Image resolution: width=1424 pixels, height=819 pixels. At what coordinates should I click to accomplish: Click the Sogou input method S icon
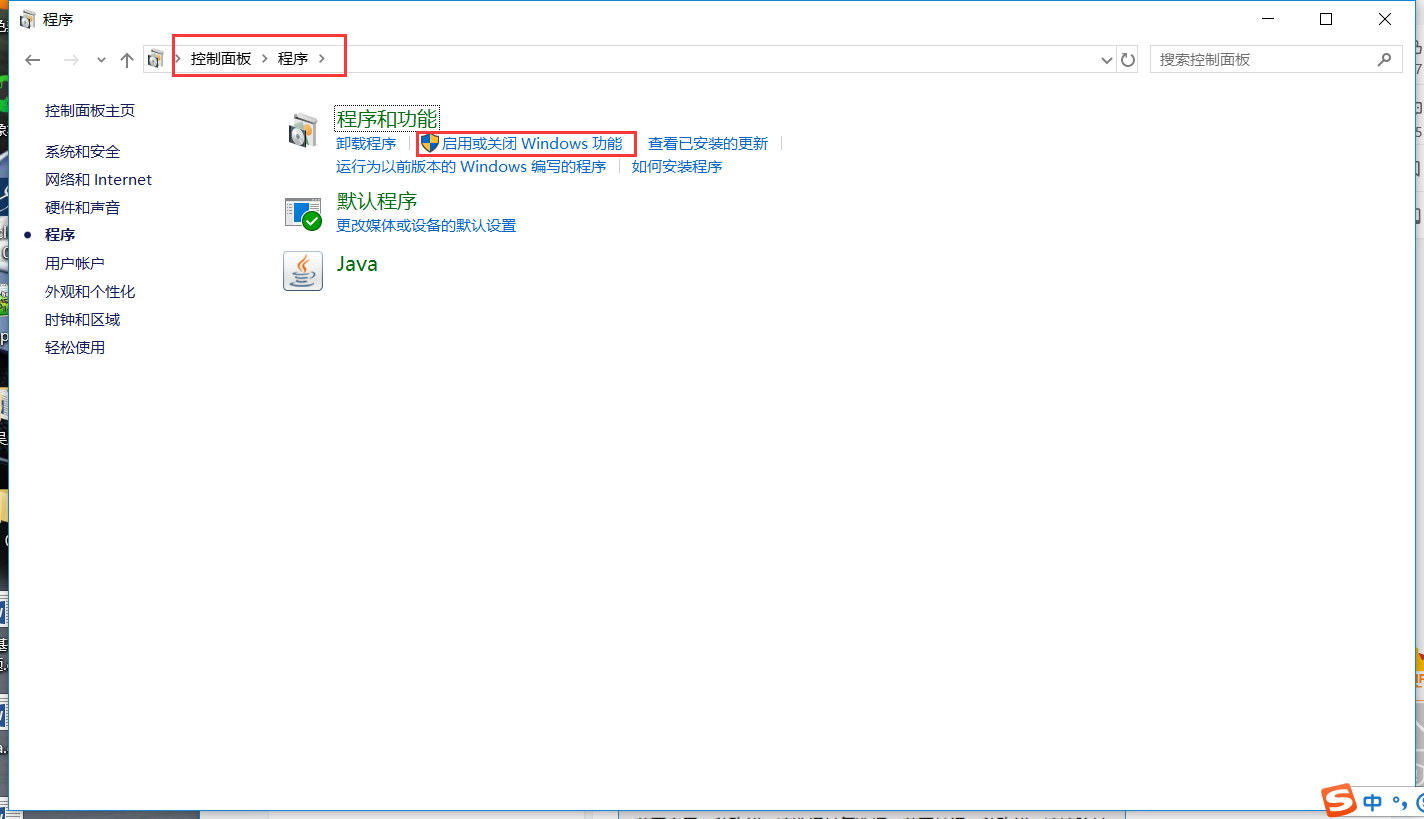pos(1339,800)
